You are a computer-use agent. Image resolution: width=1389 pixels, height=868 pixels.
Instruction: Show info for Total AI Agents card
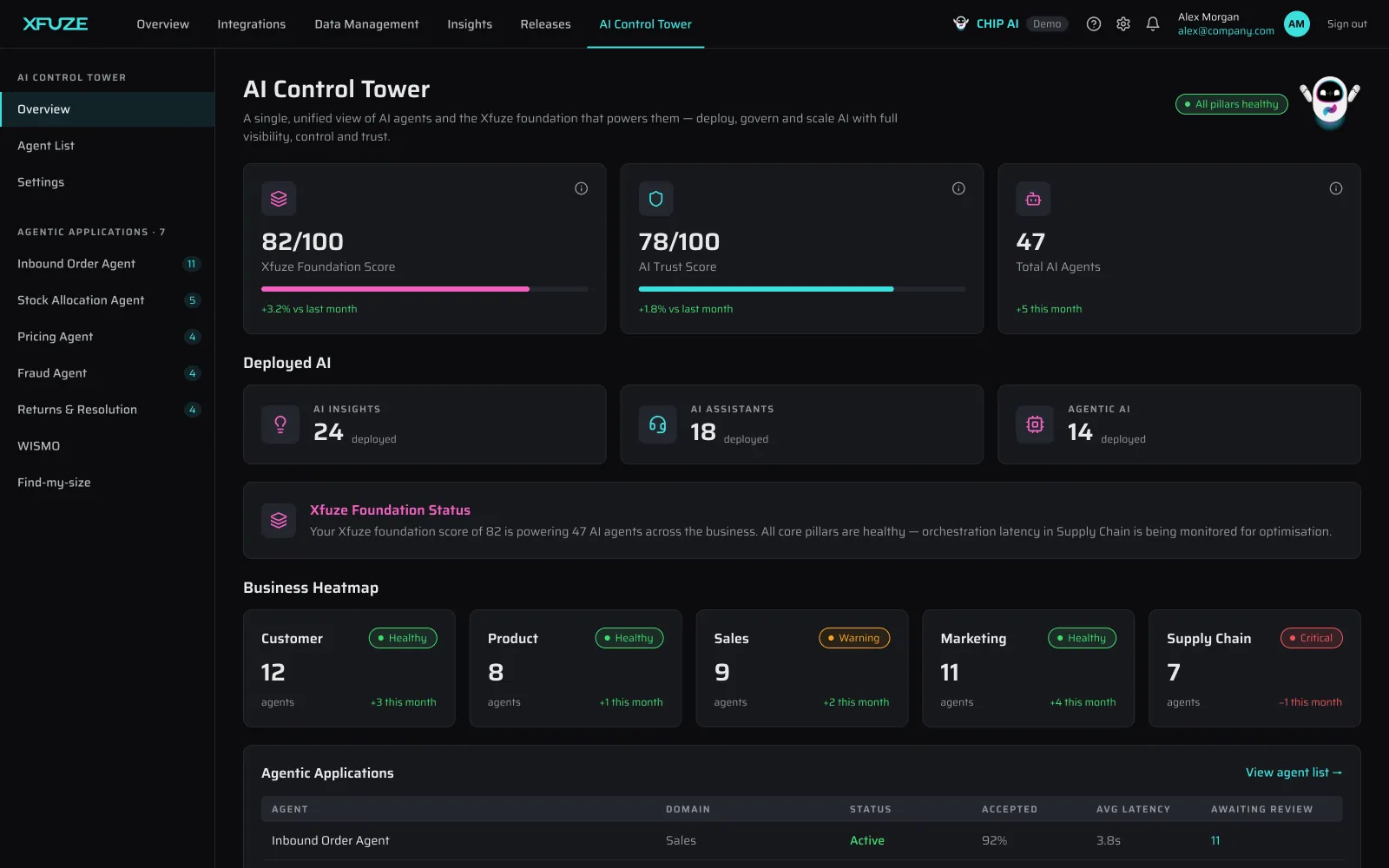1336,188
